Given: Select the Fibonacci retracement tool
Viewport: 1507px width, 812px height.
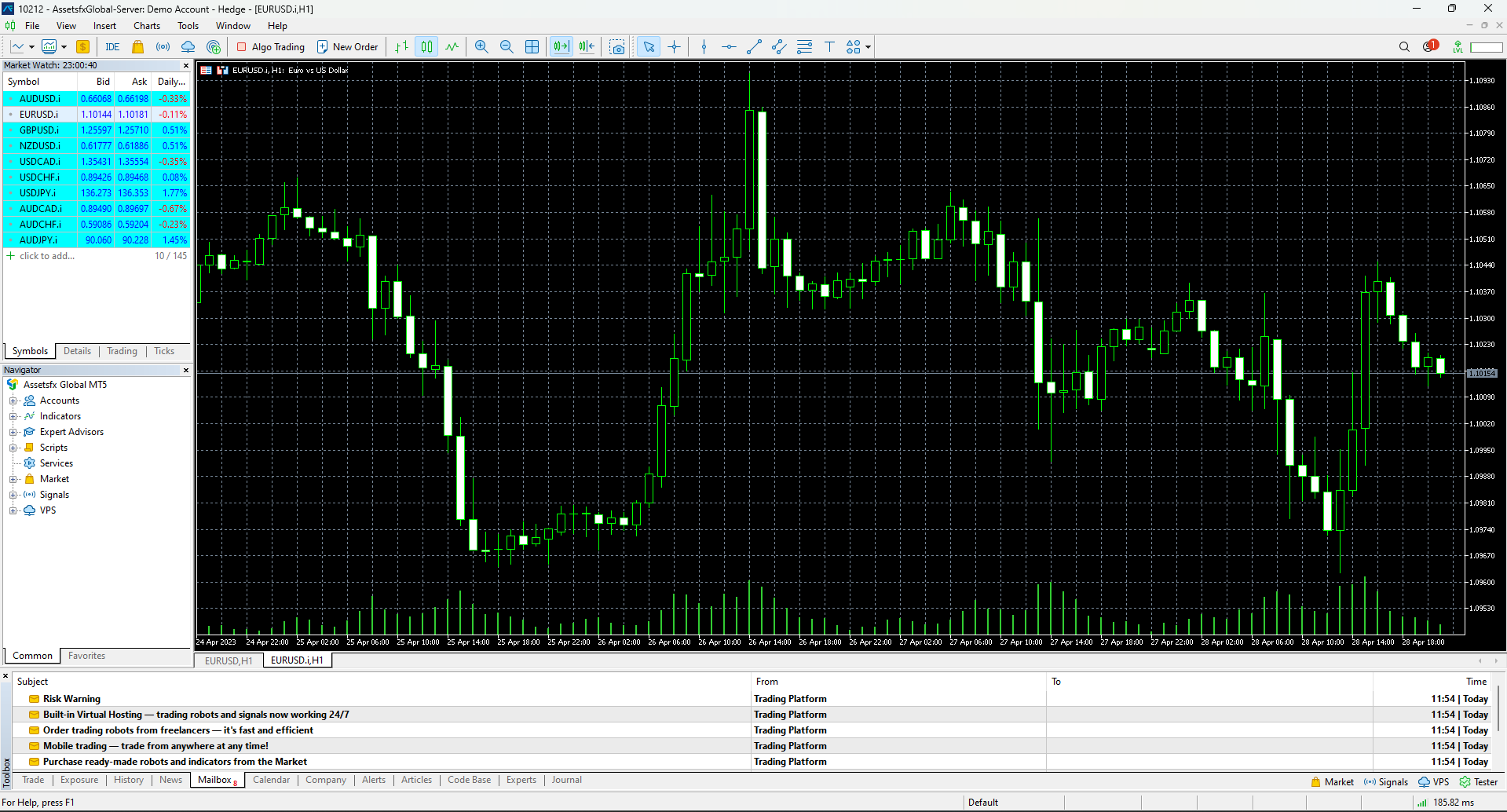Looking at the screenshot, I should (x=804, y=47).
